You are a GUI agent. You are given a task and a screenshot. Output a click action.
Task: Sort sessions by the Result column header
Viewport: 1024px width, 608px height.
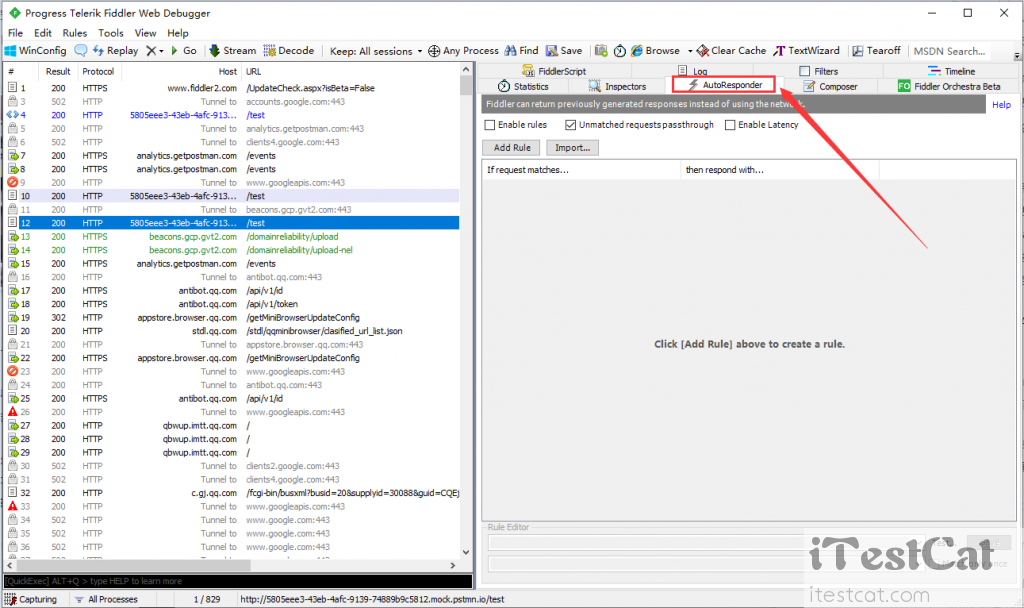pyautogui.click(x=57, y=71)
